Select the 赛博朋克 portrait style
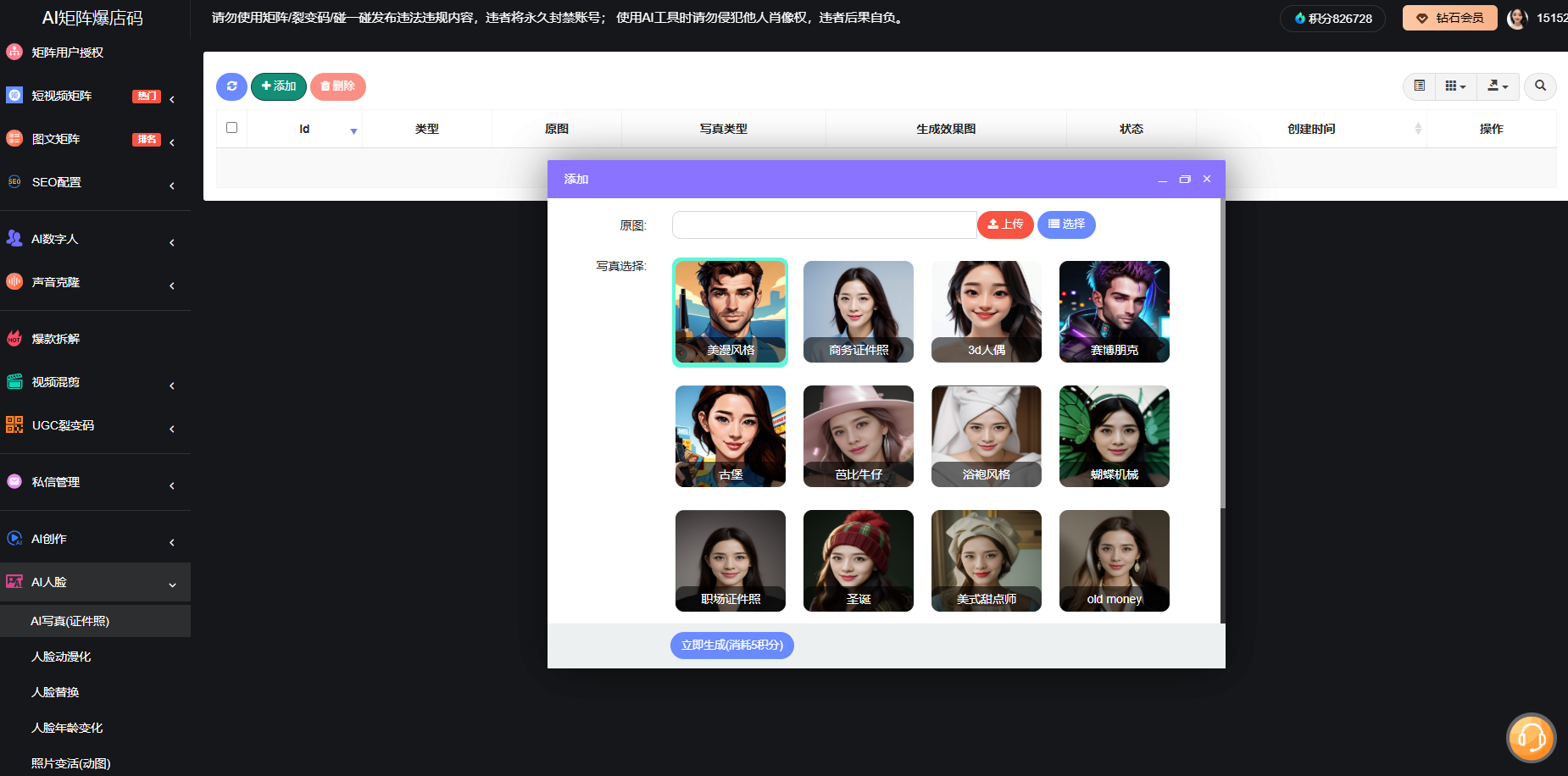 (1115, 312)
